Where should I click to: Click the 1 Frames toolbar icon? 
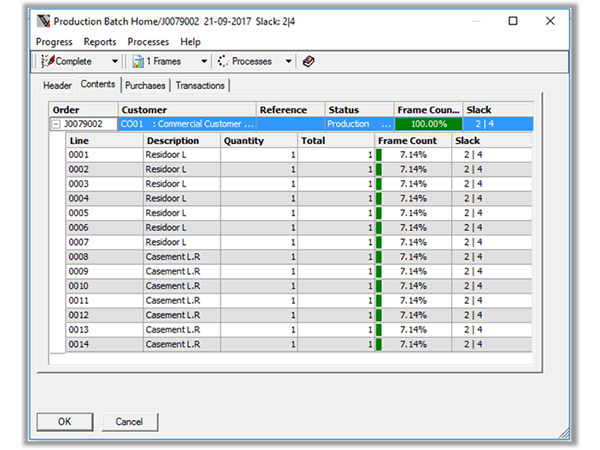coord(138,62)
